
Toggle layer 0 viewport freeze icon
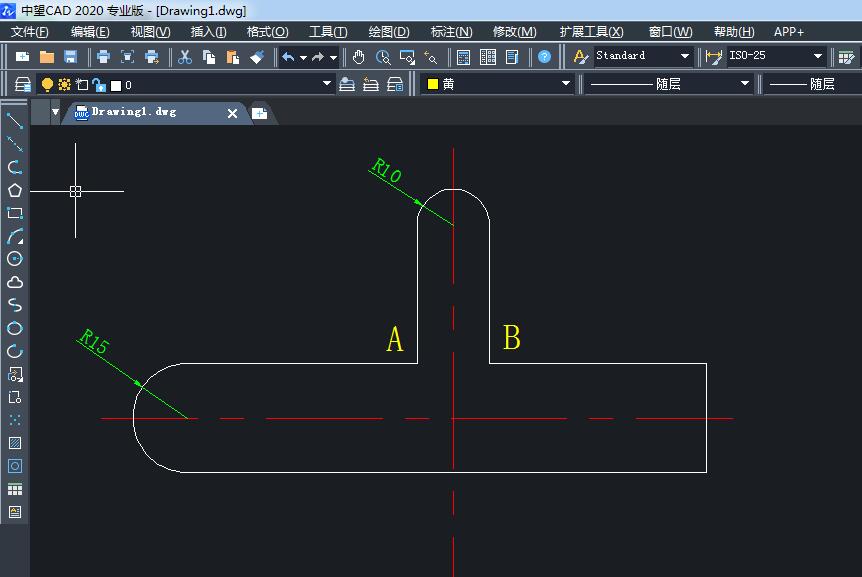(x=82, y=84)
